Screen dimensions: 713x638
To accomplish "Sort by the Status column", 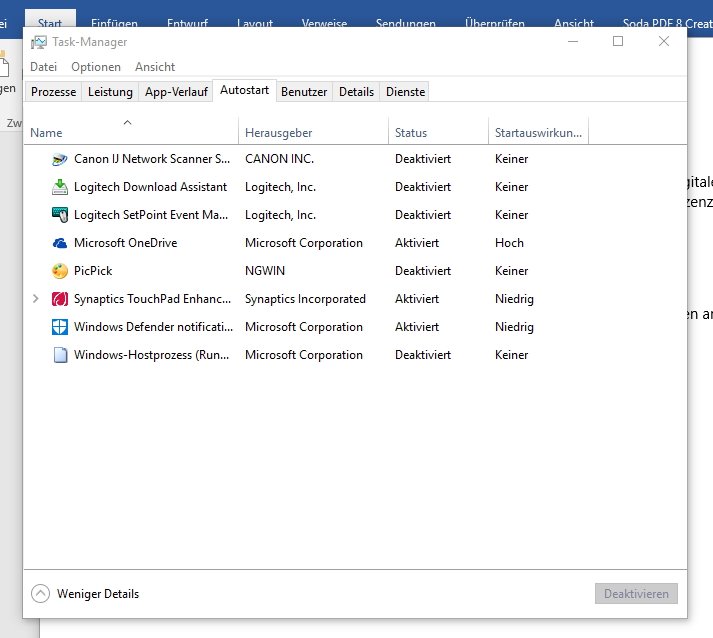I will (438, 132).
